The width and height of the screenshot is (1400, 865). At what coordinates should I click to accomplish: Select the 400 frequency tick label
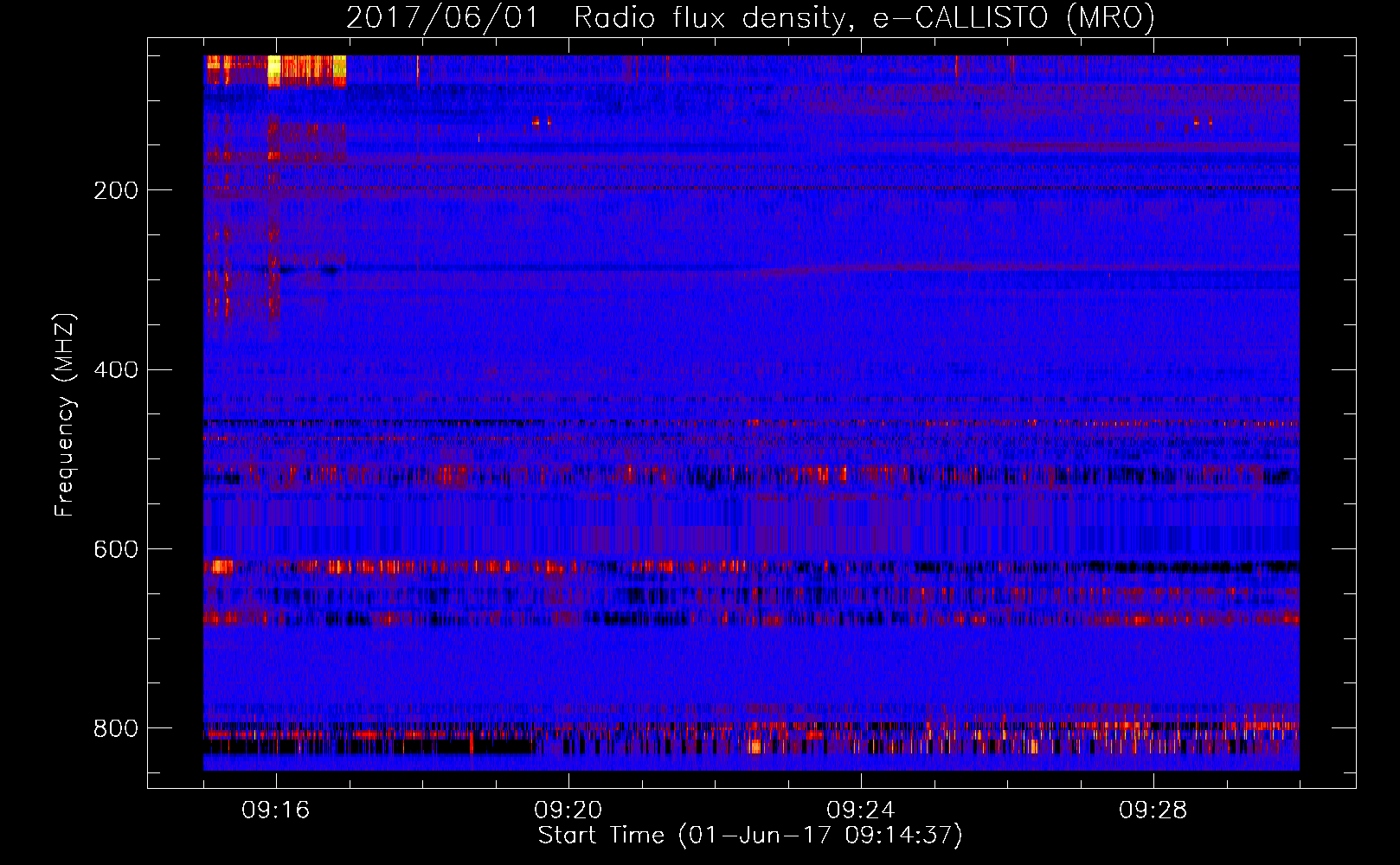pos(116,370)
